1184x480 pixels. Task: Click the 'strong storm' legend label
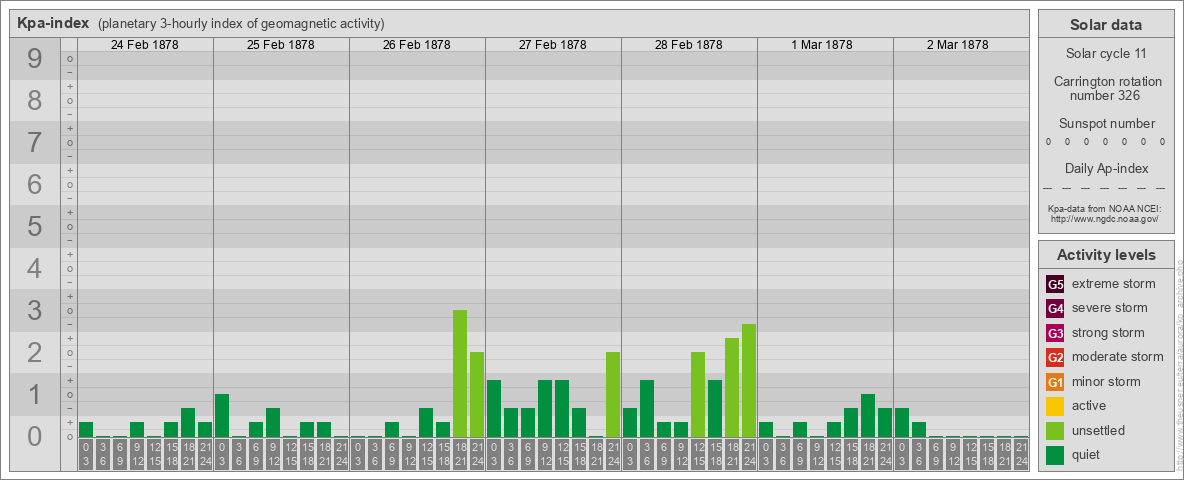point(1108,332)
